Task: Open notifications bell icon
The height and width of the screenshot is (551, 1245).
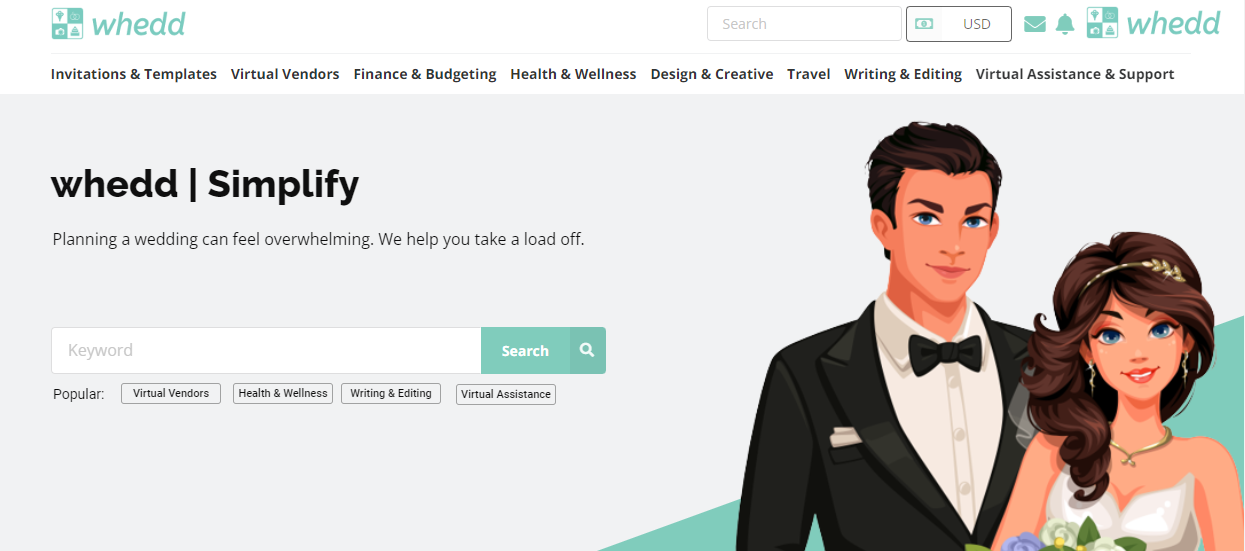Action: click(x=1065, y=24)
